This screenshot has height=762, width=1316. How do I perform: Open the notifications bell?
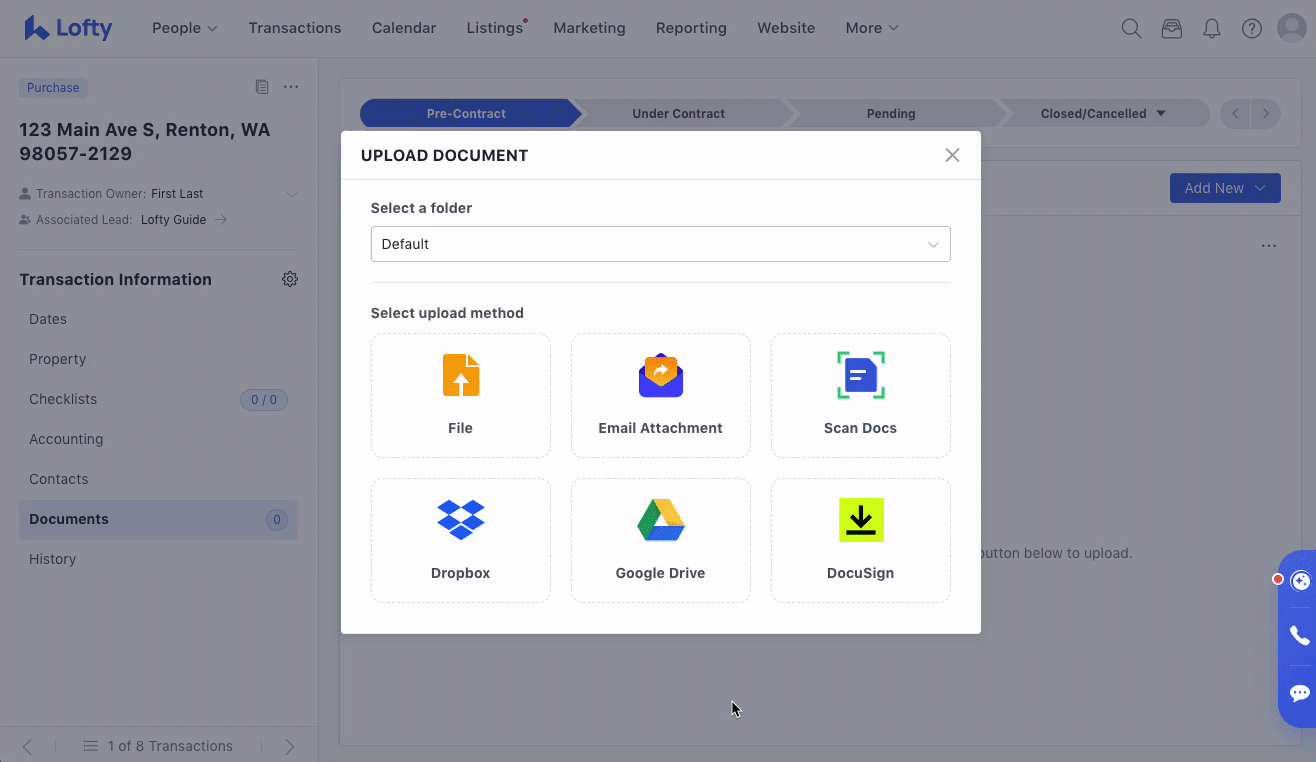click(1211, 28)
